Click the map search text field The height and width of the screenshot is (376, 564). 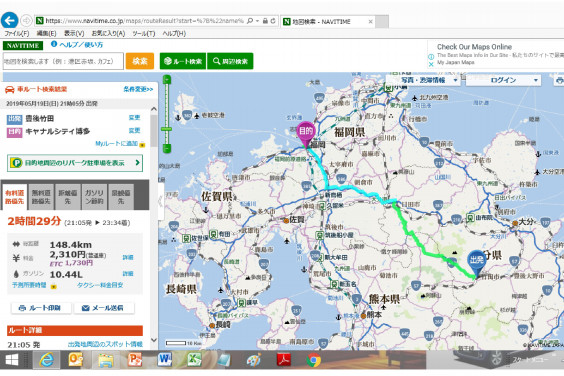[63, 61]
